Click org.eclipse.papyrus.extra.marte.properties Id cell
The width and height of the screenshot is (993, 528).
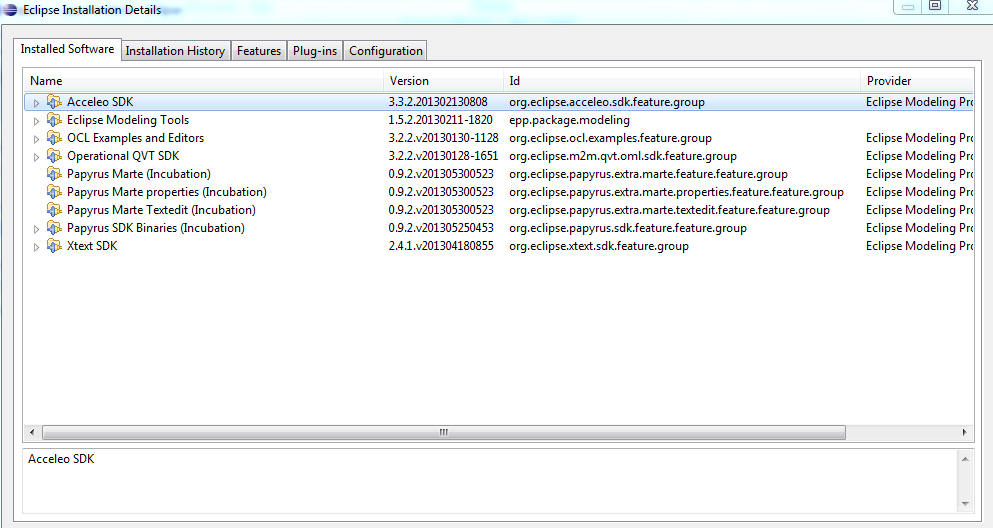pos(676,192)
